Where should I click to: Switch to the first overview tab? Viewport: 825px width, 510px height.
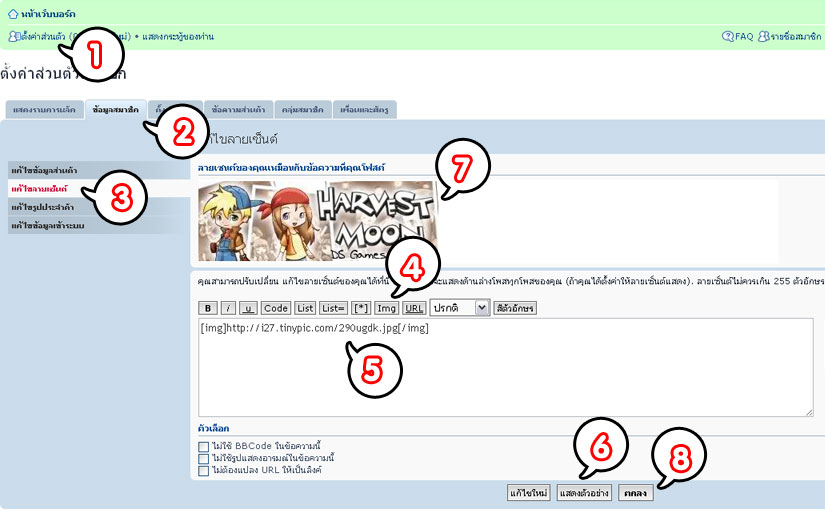(44, 110)
